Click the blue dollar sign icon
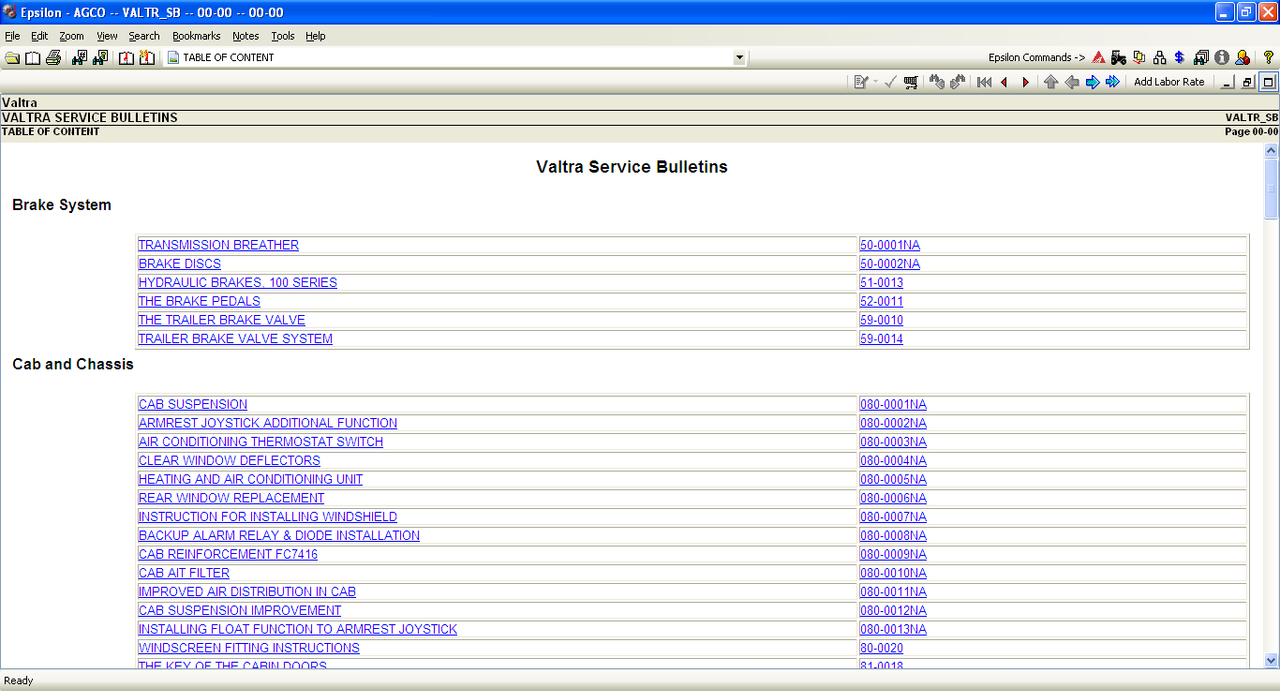Viewport: 1280px width, 691px height. [x=1179, y=58]
